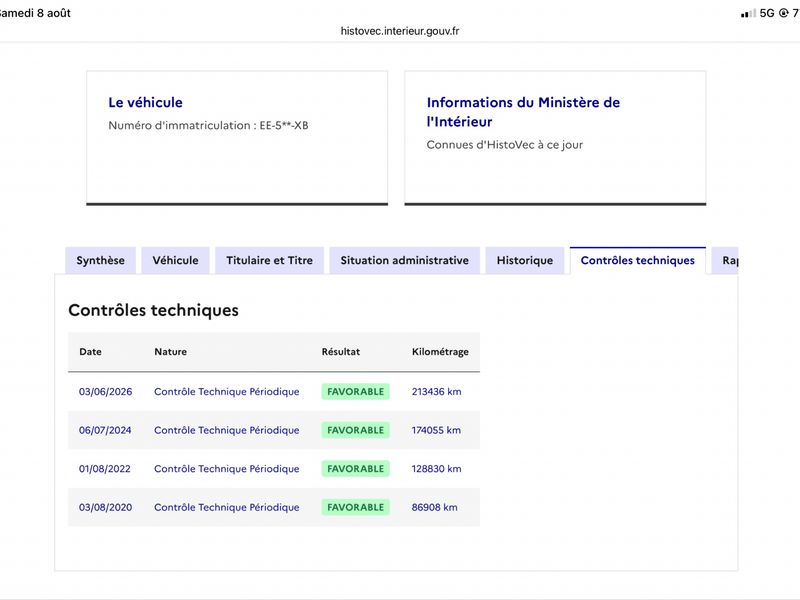Screen dimensions: 800x600
Task: Click Contrôle Technique Périodique in 03/08/2020 row
Action: pos(227,507)
